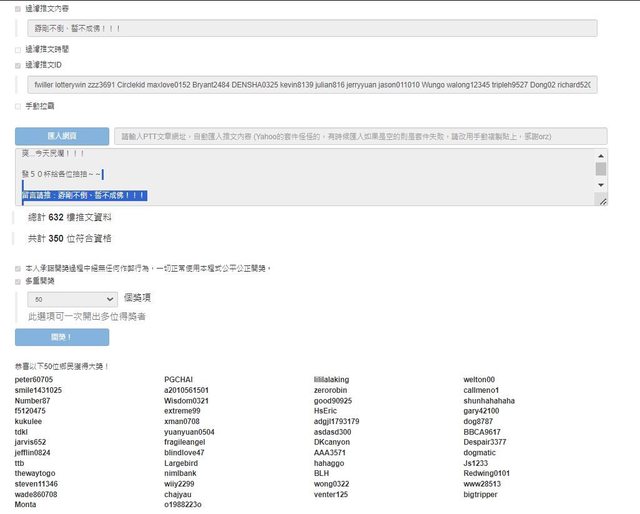This screenshot has height=514, width=640.
Task: Click the content filter field with �René不倒 text
Action: (311, 29)
